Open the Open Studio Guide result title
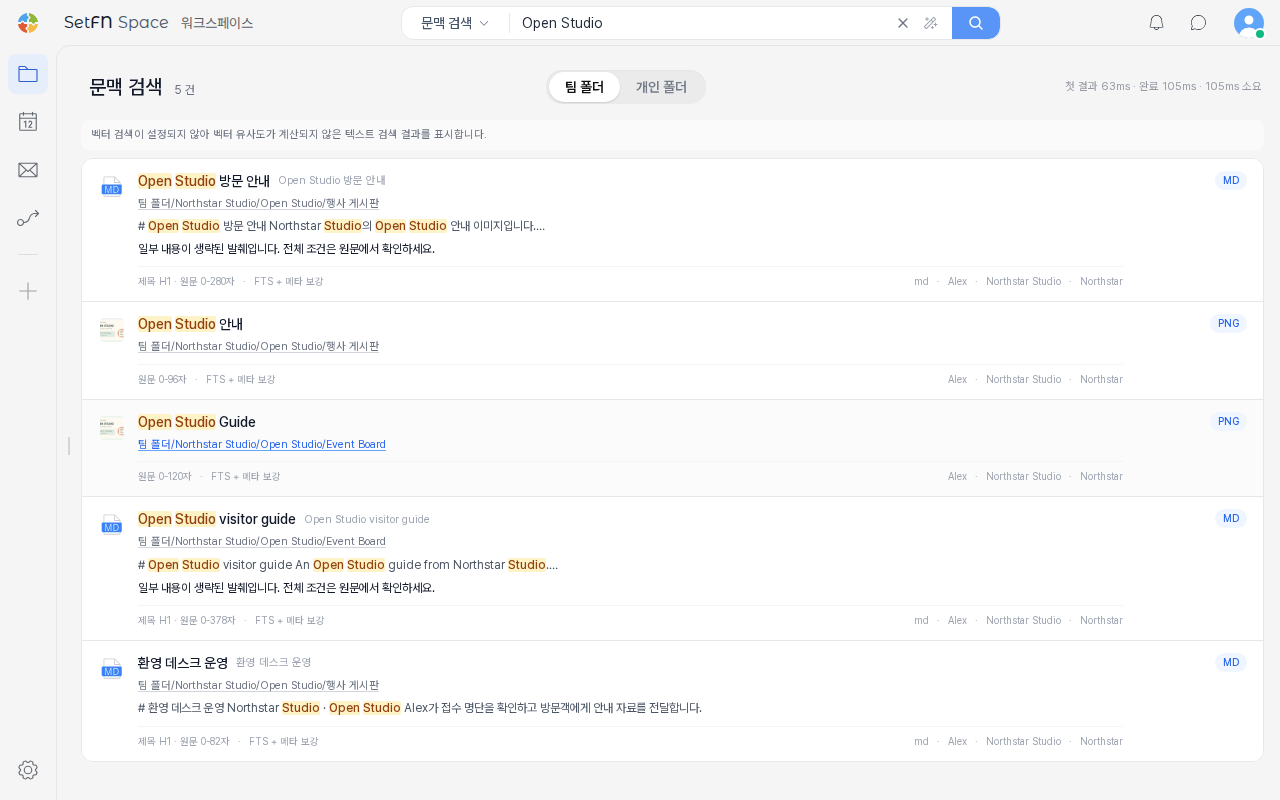This screenshot has height=800, width=1280. pos(197,422)
